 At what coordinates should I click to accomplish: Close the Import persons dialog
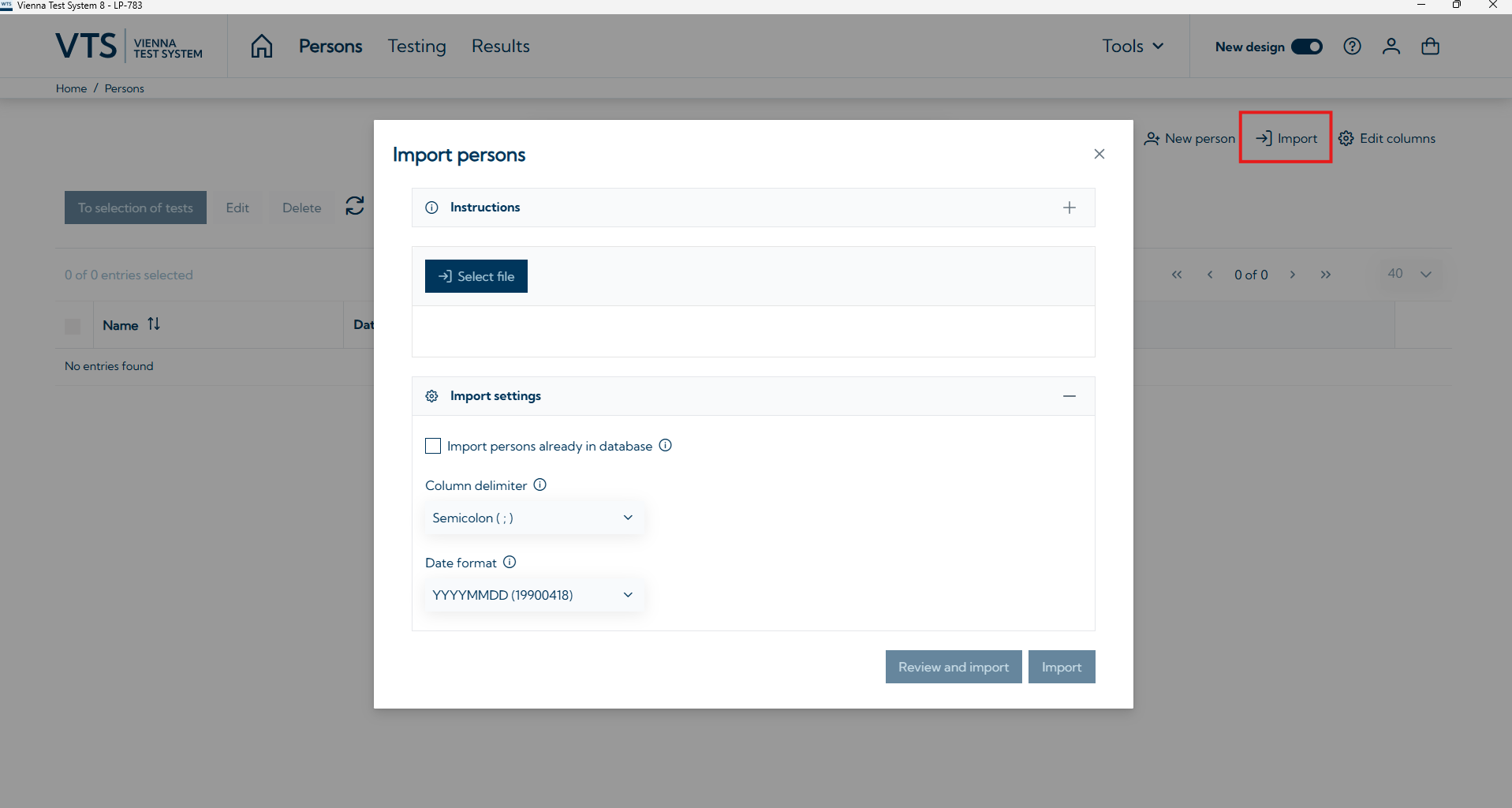coord(1099,154)
